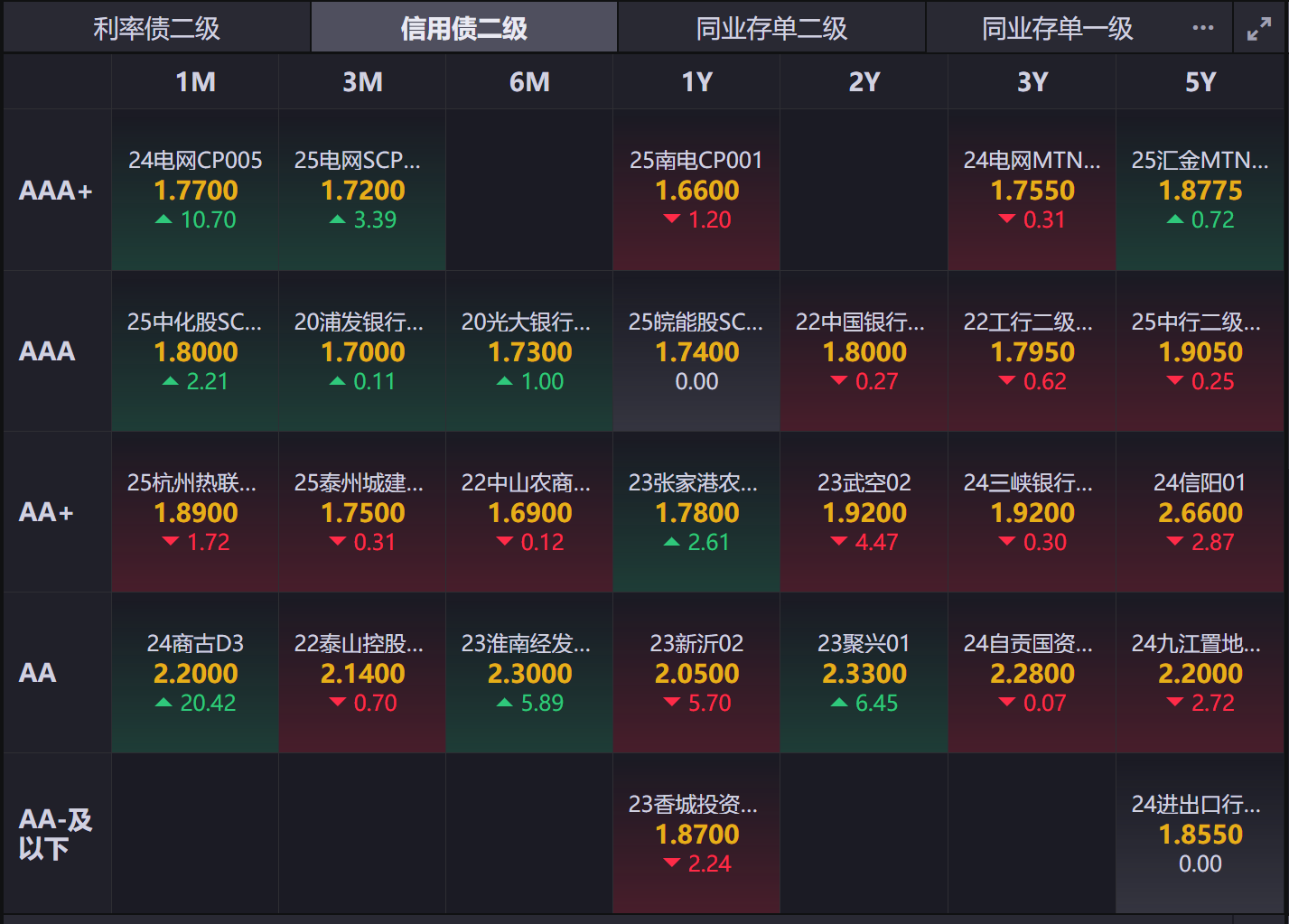The height and width of the screenshot is (924, 1289).
Task: Open the 24信阳01 bond cell
Action: coord(1200,512)
